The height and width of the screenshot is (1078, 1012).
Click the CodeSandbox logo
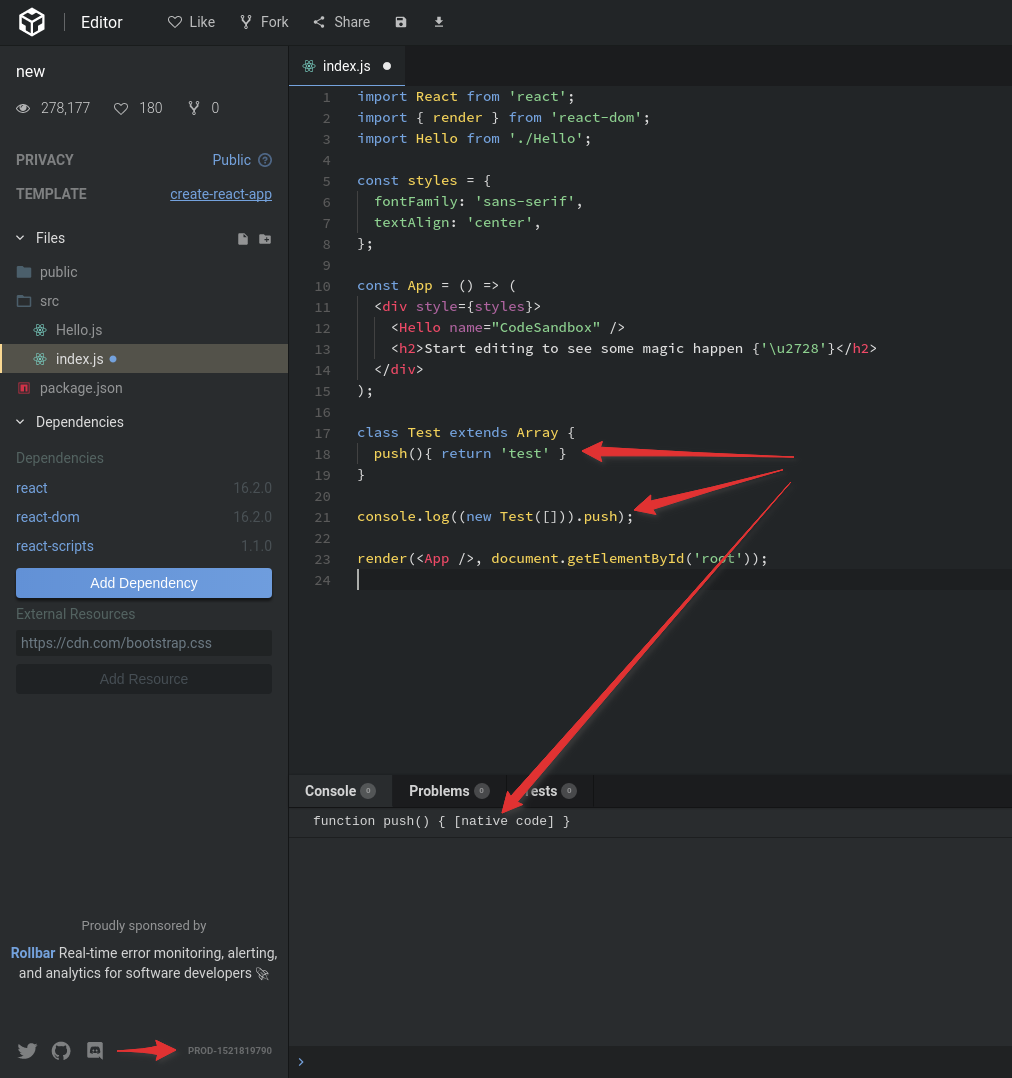[30, 21]
